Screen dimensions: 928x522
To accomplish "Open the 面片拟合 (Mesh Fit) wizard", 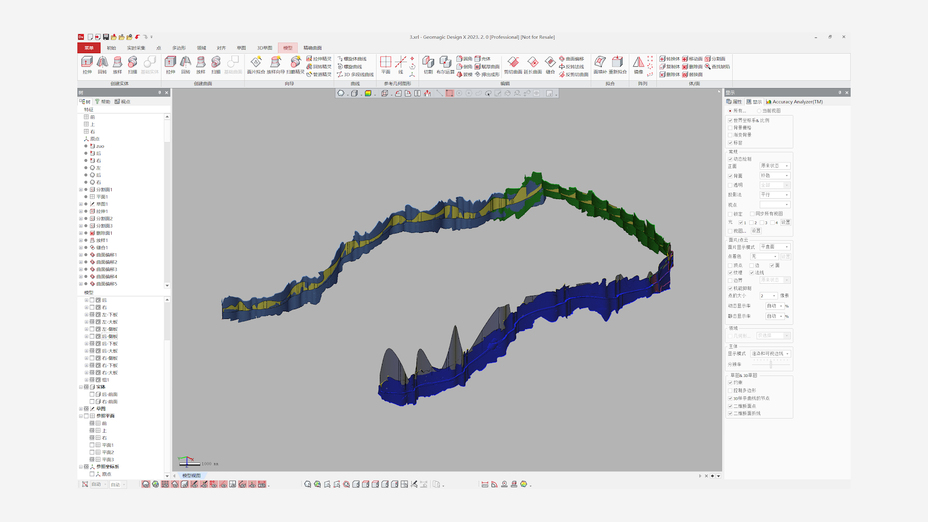I will (256, 65).
